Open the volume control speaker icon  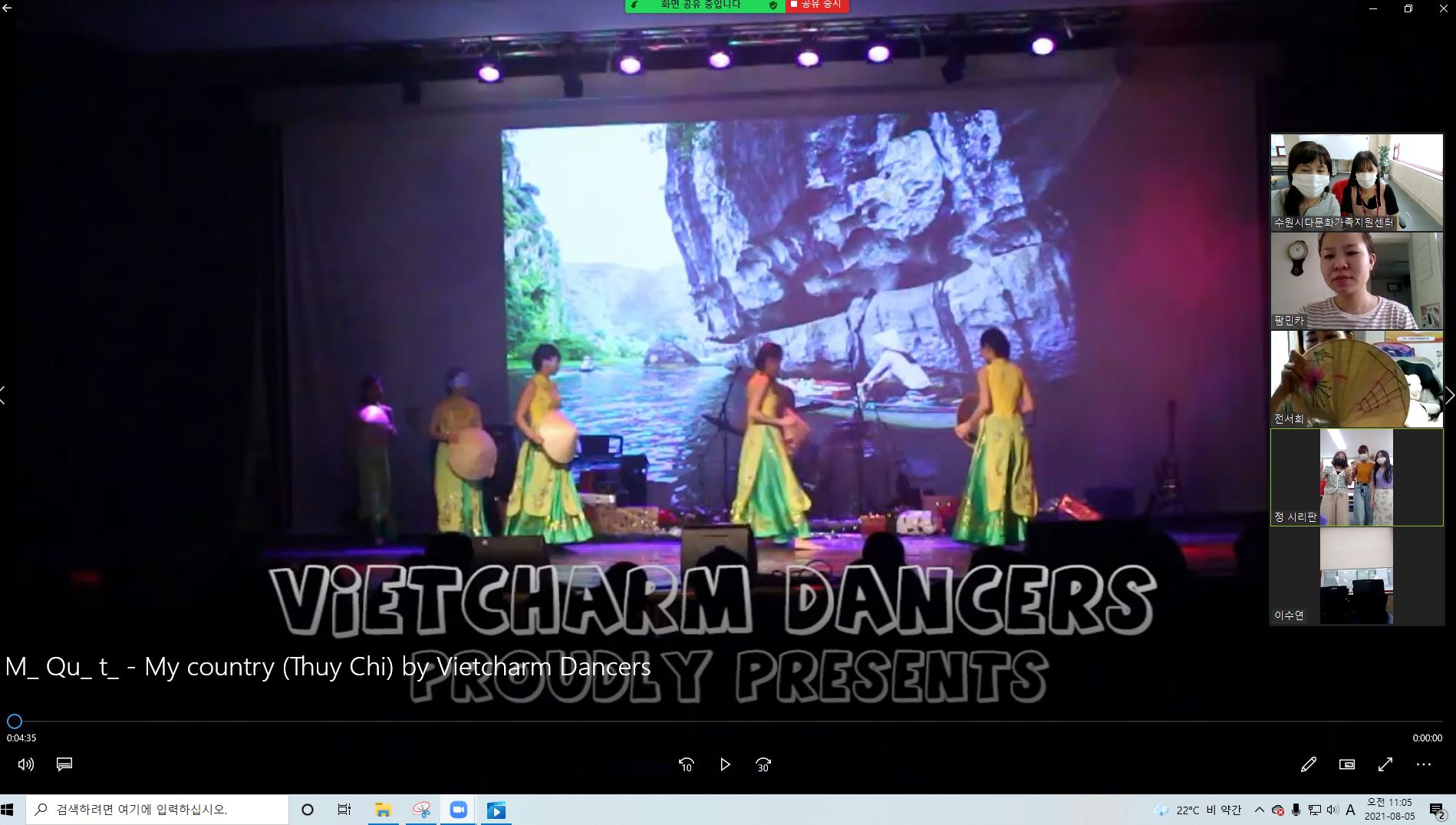(x=26, y=764)
